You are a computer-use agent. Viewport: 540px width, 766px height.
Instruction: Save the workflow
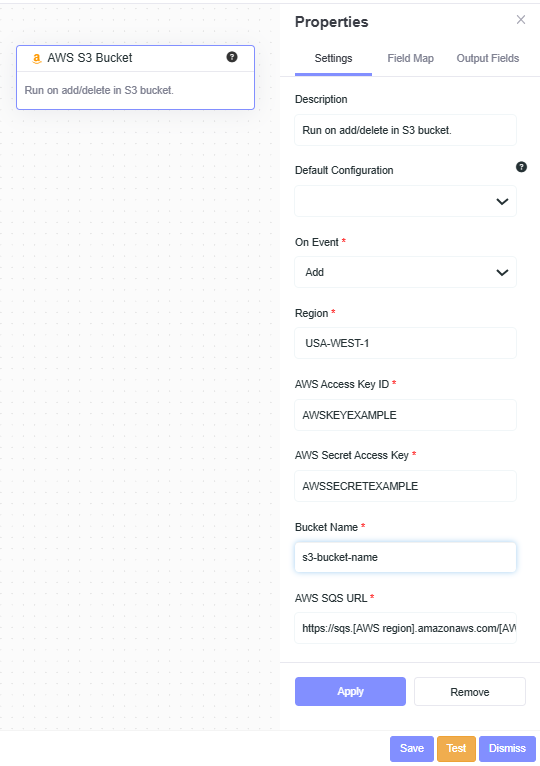[412, 748]
